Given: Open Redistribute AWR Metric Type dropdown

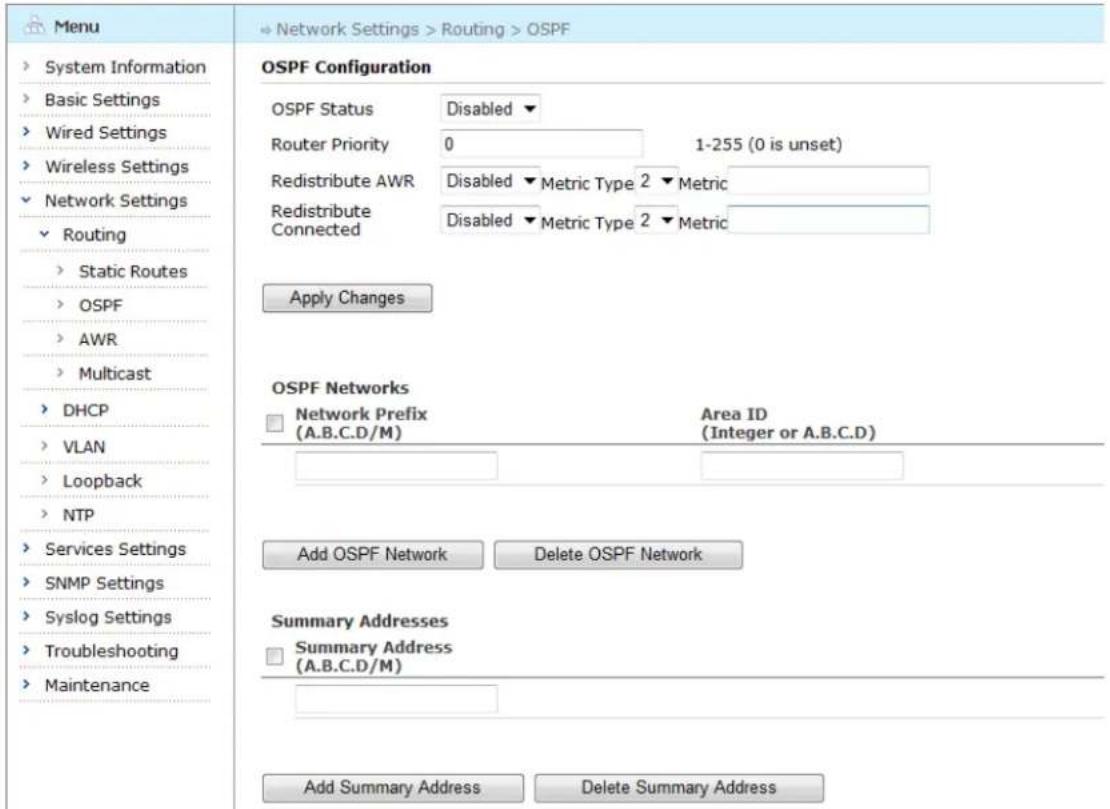Looking at the screenshot, I should pos(656,180).
